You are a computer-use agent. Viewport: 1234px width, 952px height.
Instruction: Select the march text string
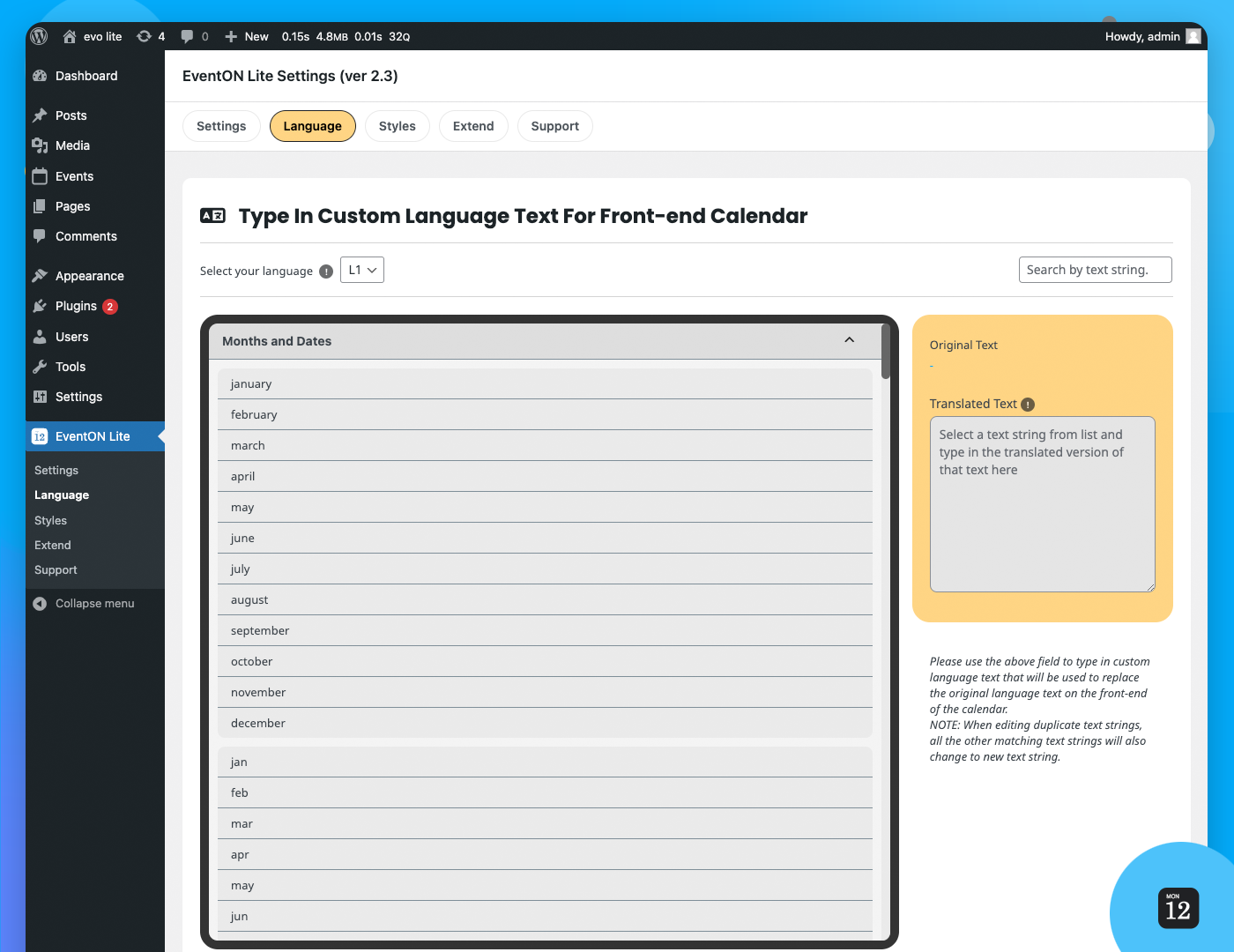tap(545, 445)
